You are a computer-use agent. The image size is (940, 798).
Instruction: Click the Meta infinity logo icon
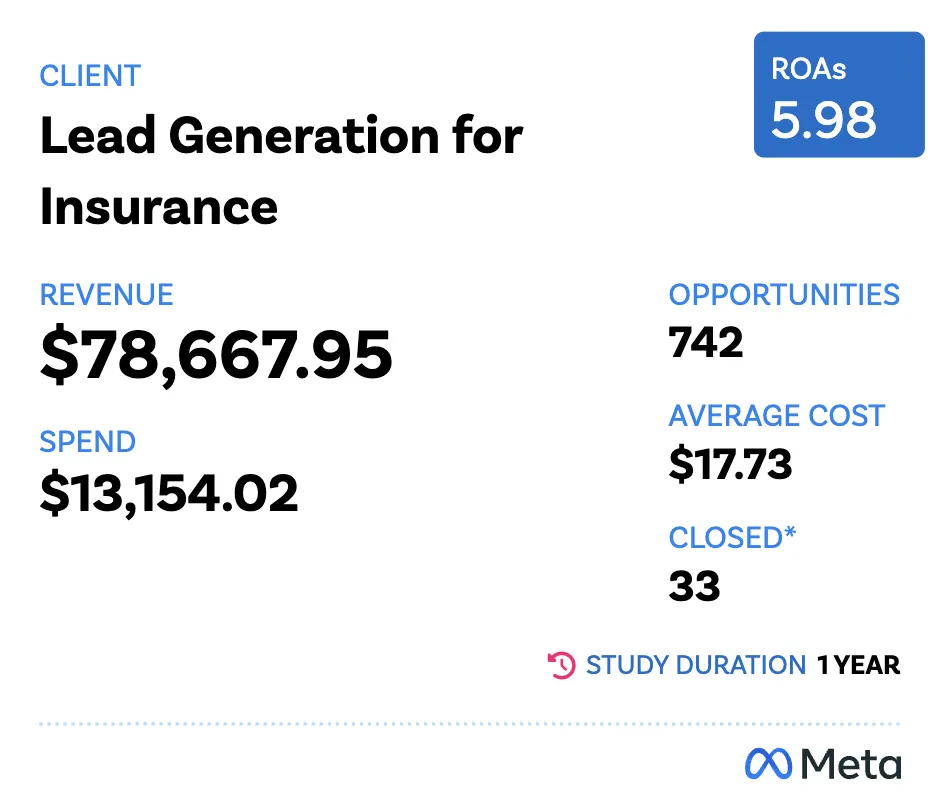point(768,764)
